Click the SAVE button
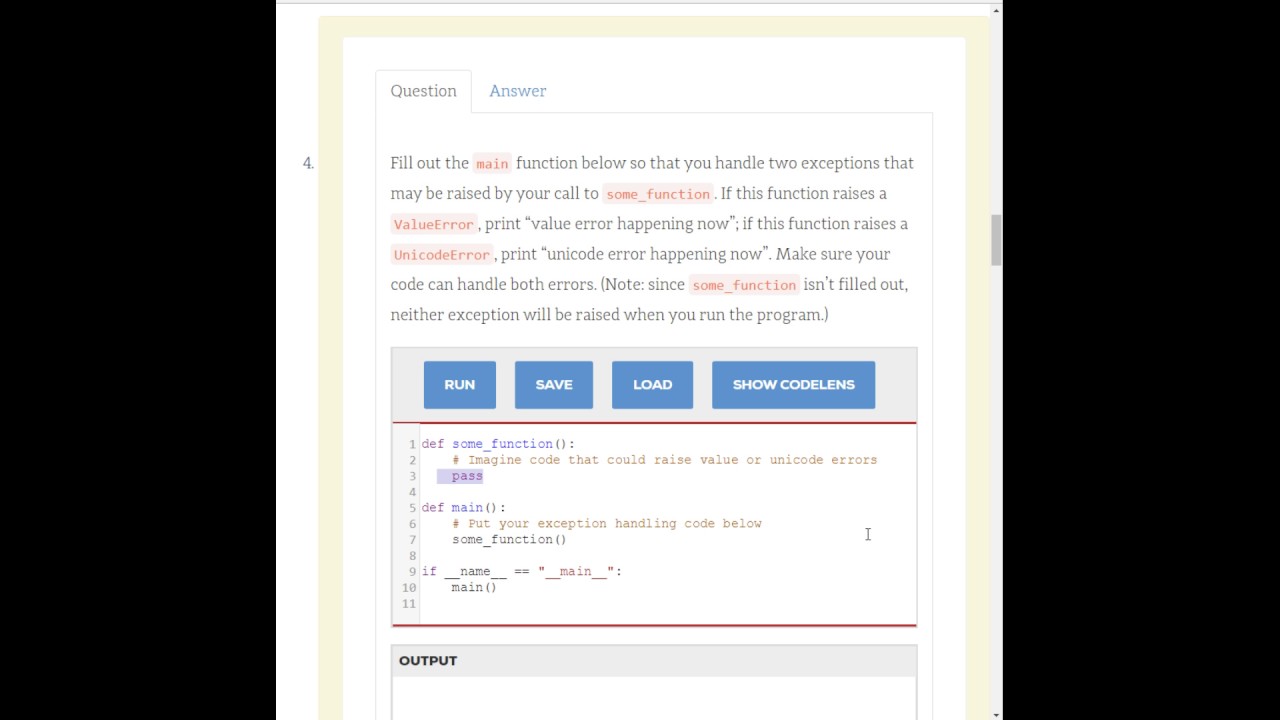 [x=553, y=385]
